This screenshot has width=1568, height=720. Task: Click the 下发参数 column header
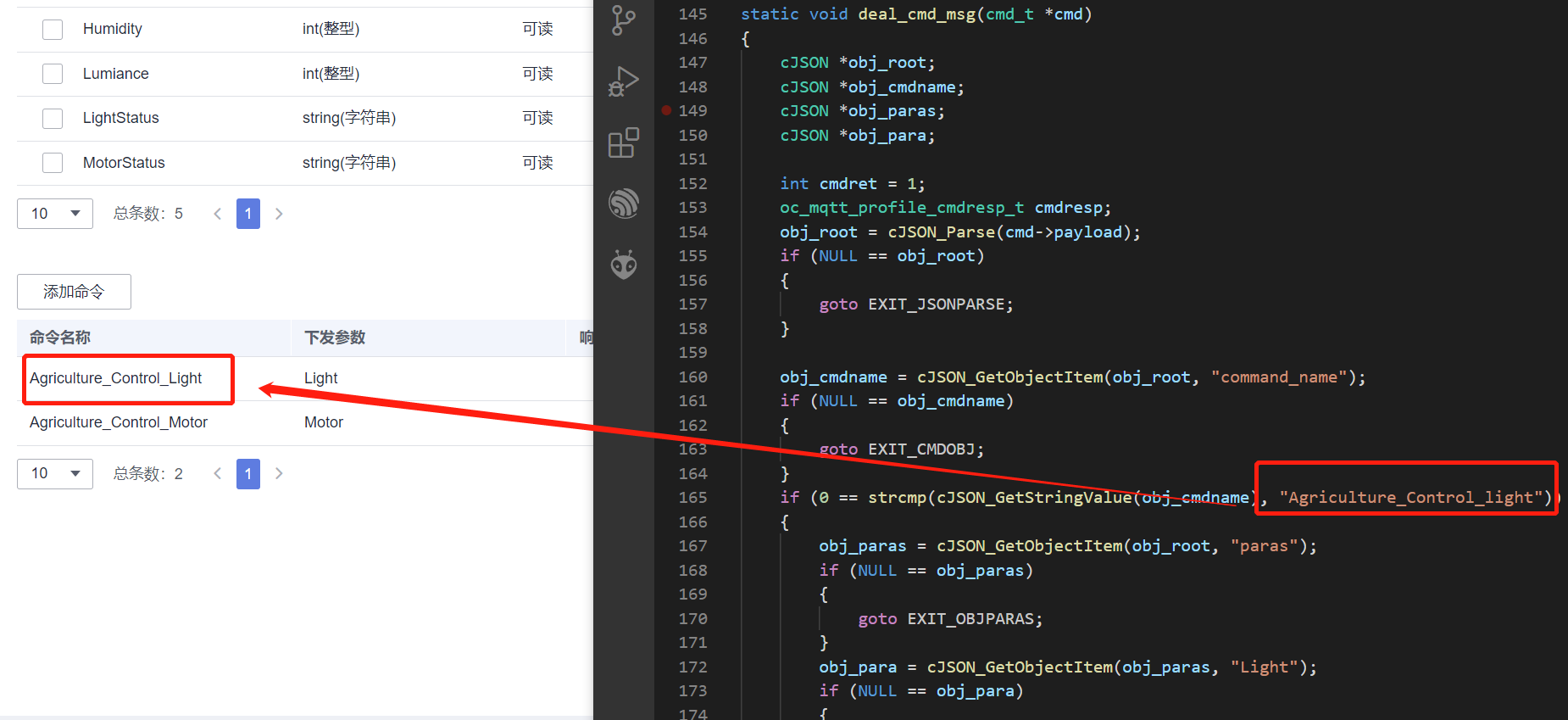tap(335, 338)
